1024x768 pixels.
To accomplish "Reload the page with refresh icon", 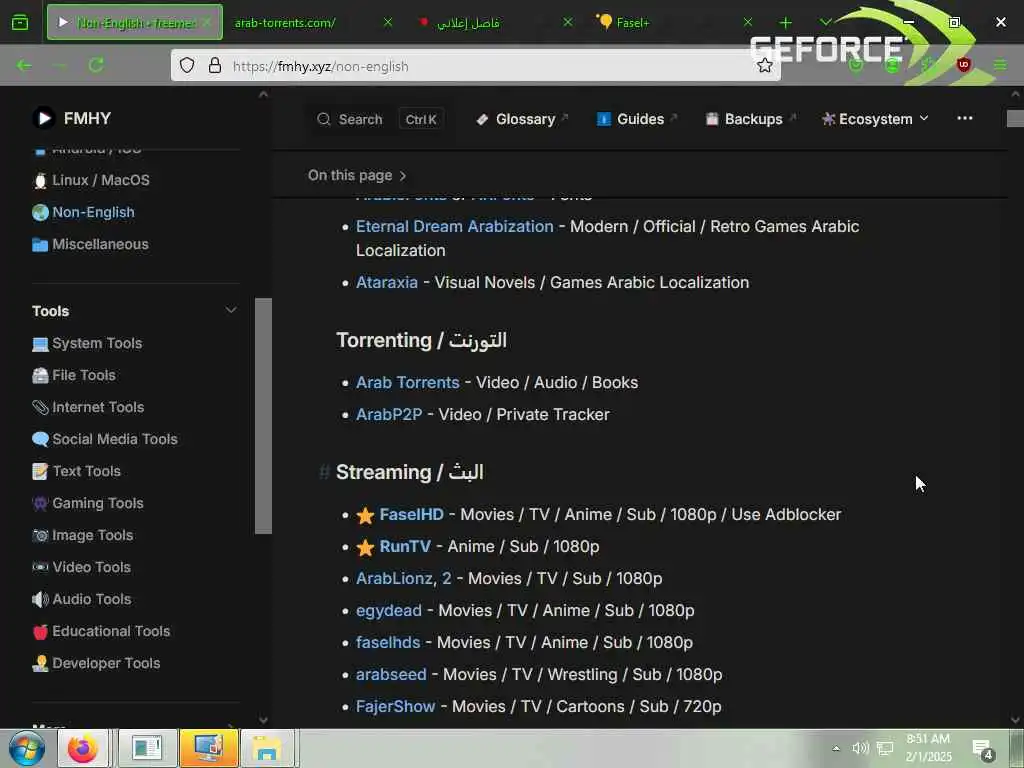I will click(x=96, y=65).
